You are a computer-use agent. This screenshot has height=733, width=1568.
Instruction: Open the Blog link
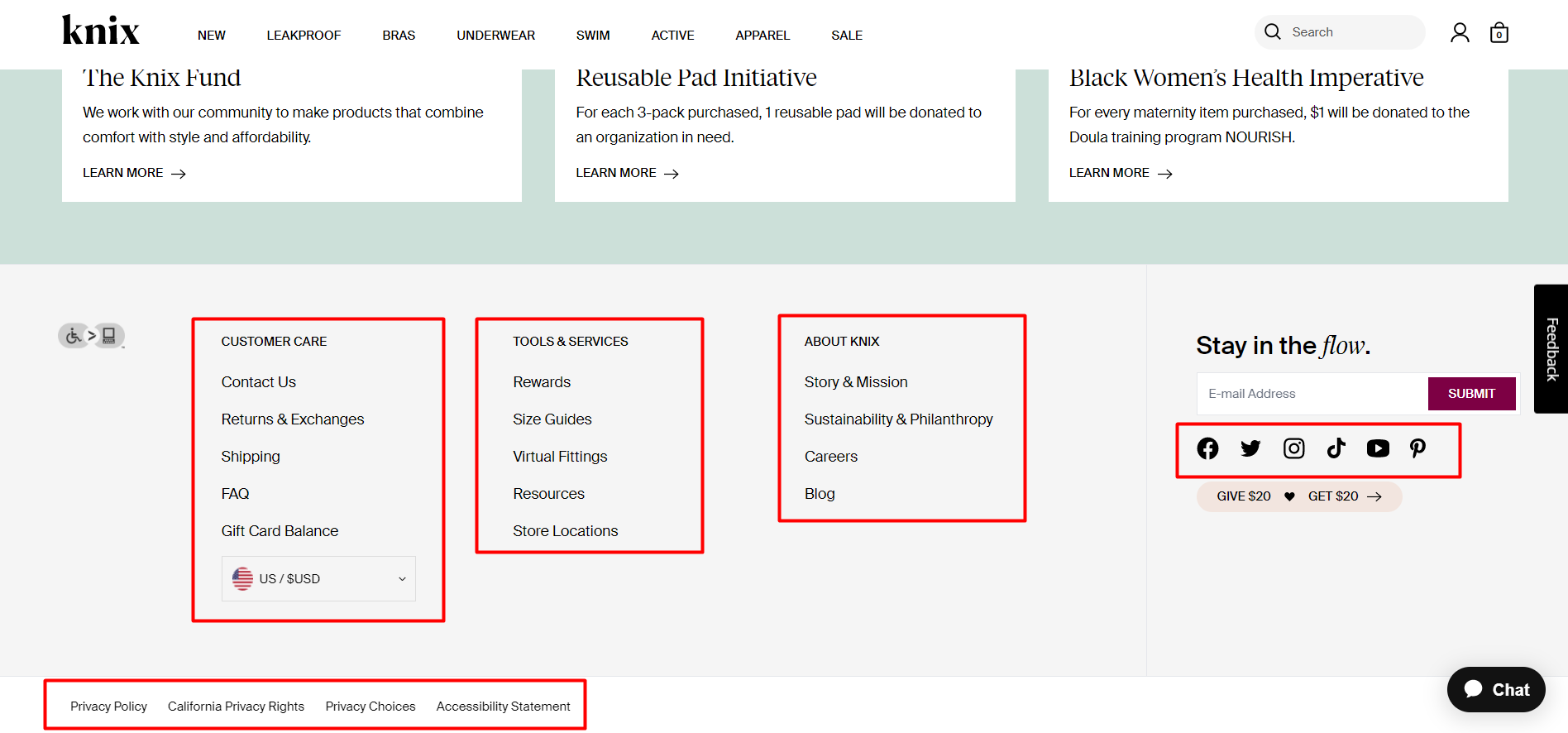tap(820, 494)
